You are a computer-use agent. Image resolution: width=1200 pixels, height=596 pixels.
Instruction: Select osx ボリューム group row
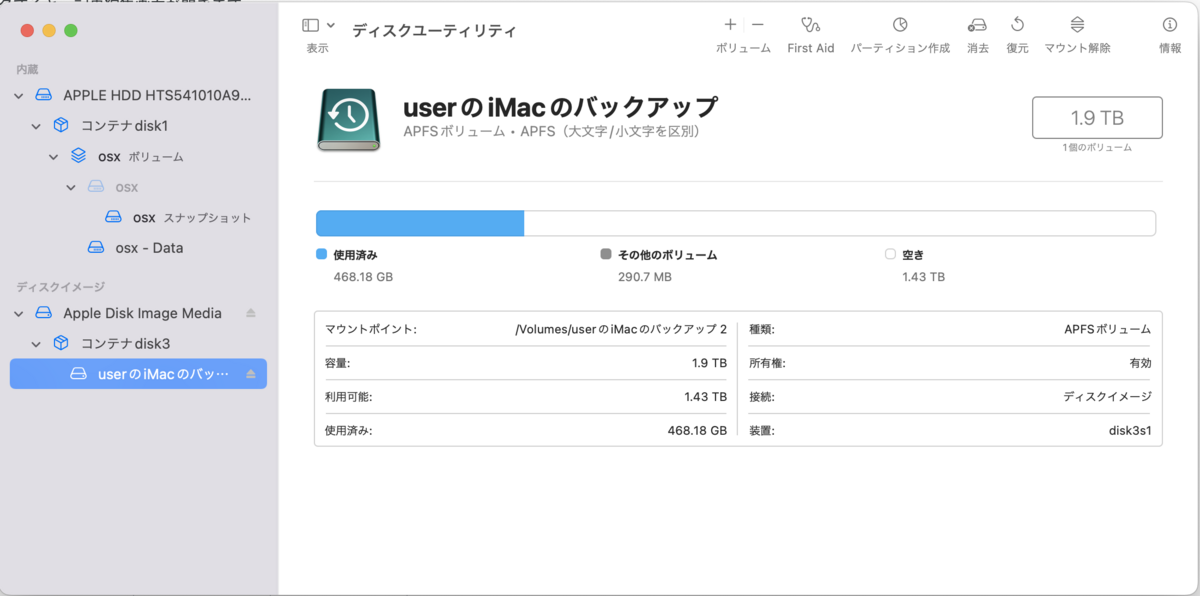[138, 157]
